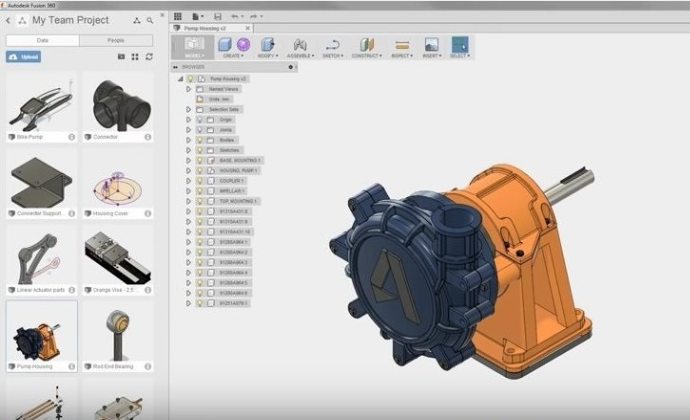Expand the Origin folder arrow
This screenshot has height=420, width=690.
[x=189, y=120]
